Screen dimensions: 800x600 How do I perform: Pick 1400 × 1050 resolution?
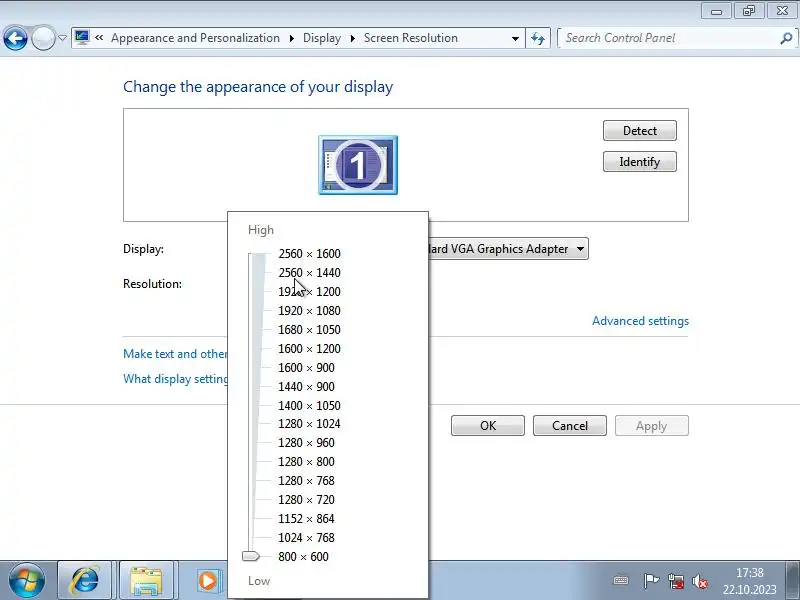click(309, 406)
